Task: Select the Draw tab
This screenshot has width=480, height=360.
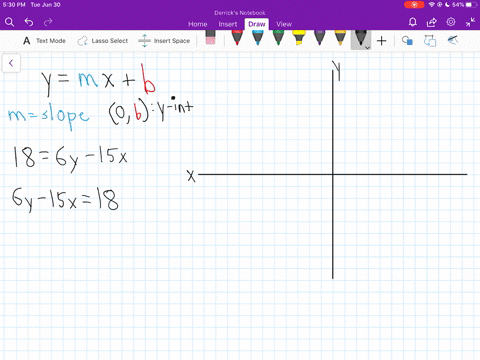Action: 257,24
